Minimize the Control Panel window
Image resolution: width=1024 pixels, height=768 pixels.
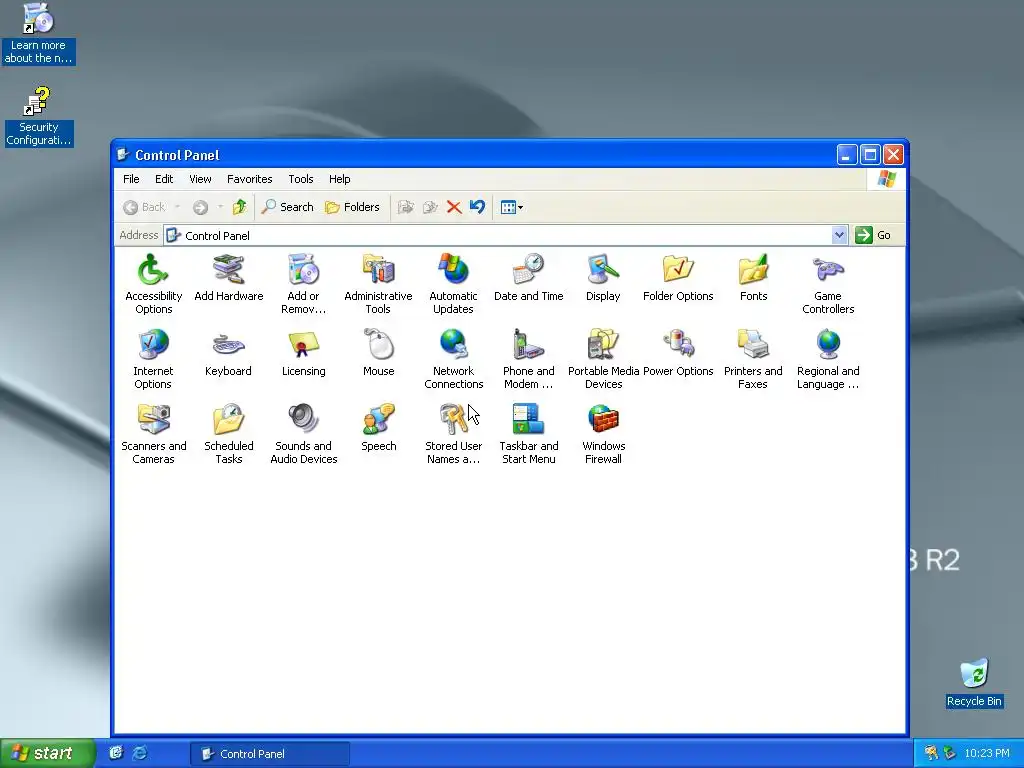point(846,155)
